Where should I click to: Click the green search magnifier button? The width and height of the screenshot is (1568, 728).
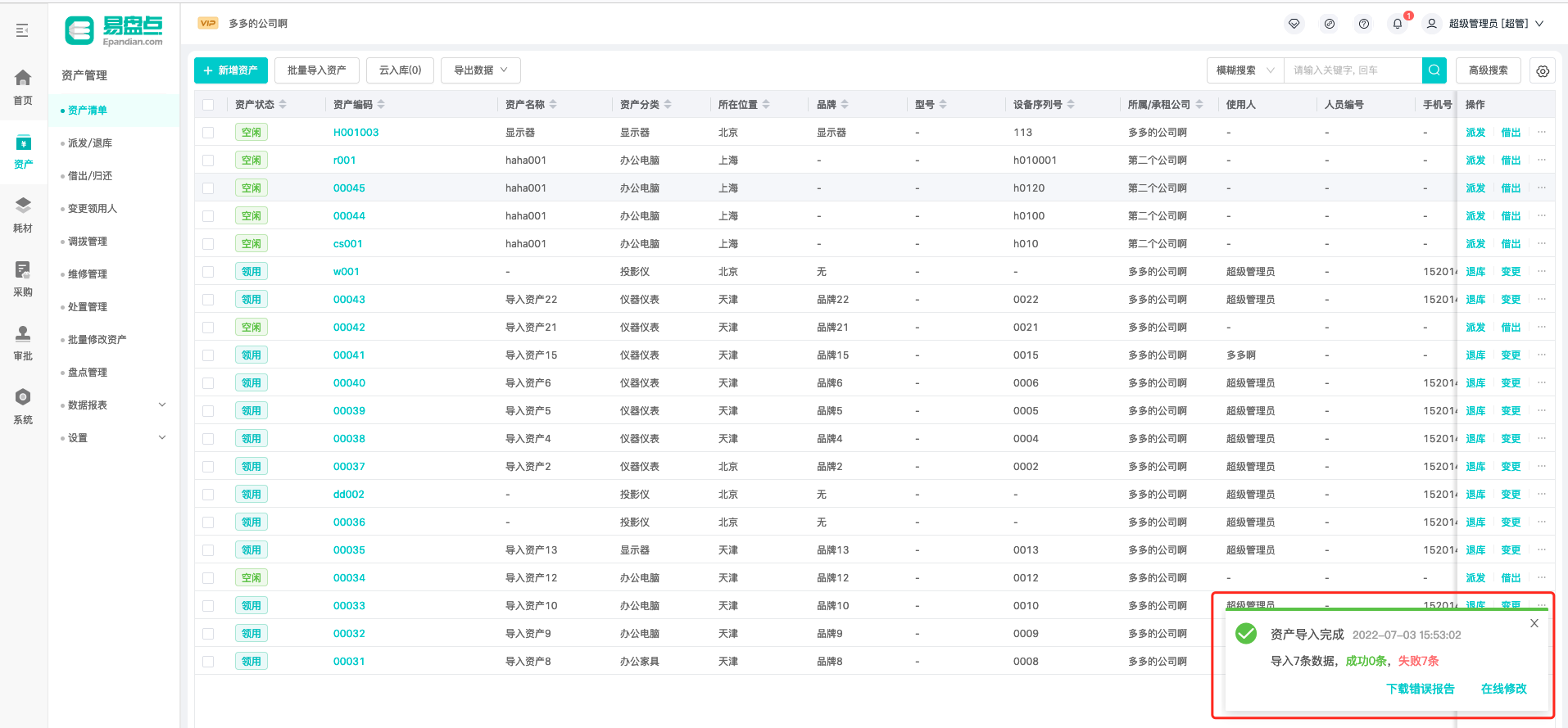click(1434, 70)
